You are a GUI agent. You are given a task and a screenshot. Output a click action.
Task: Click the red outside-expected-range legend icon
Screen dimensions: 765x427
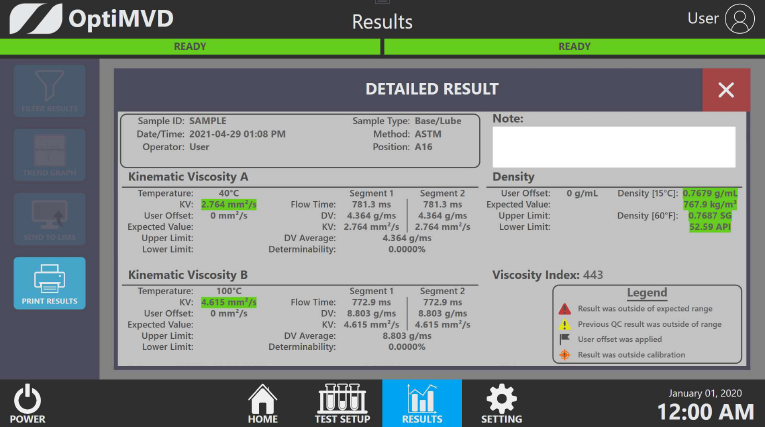[x=564, y=308]
